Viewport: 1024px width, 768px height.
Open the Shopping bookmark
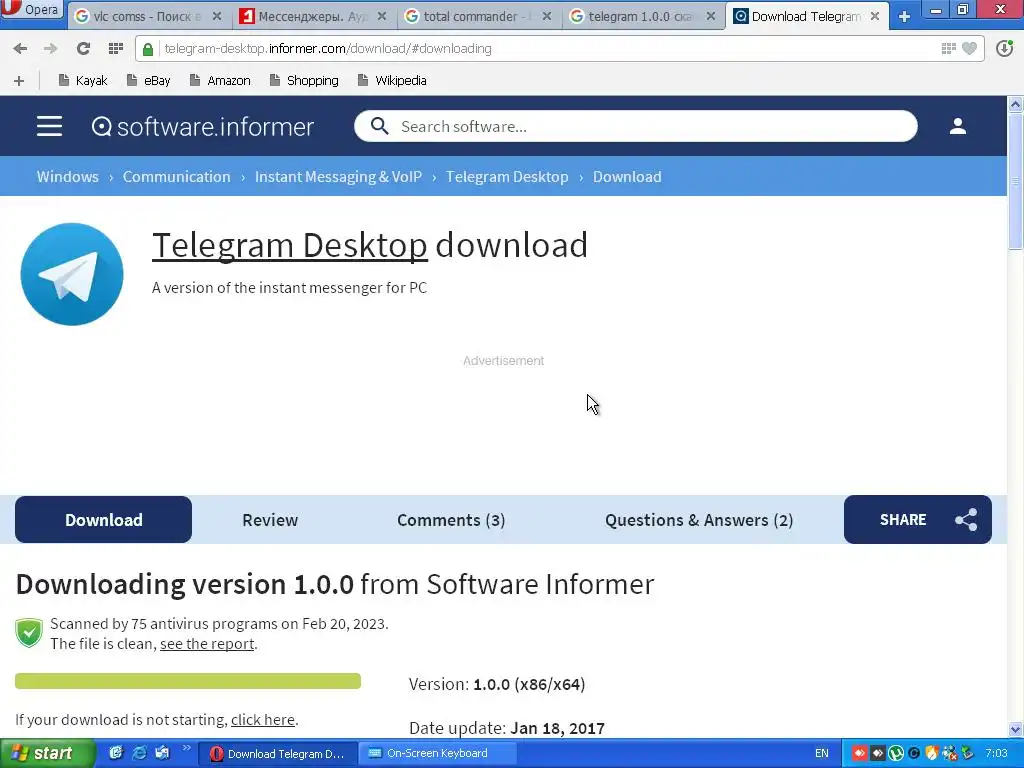[304, 80]
